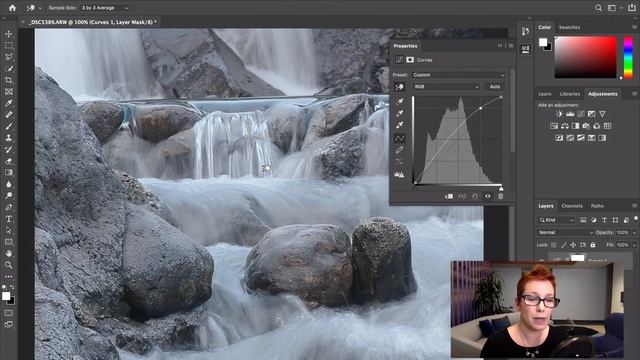Open the Normal blend mode dropdown
The width and height of the screenshot is (640, 360).
pos(565,232)
